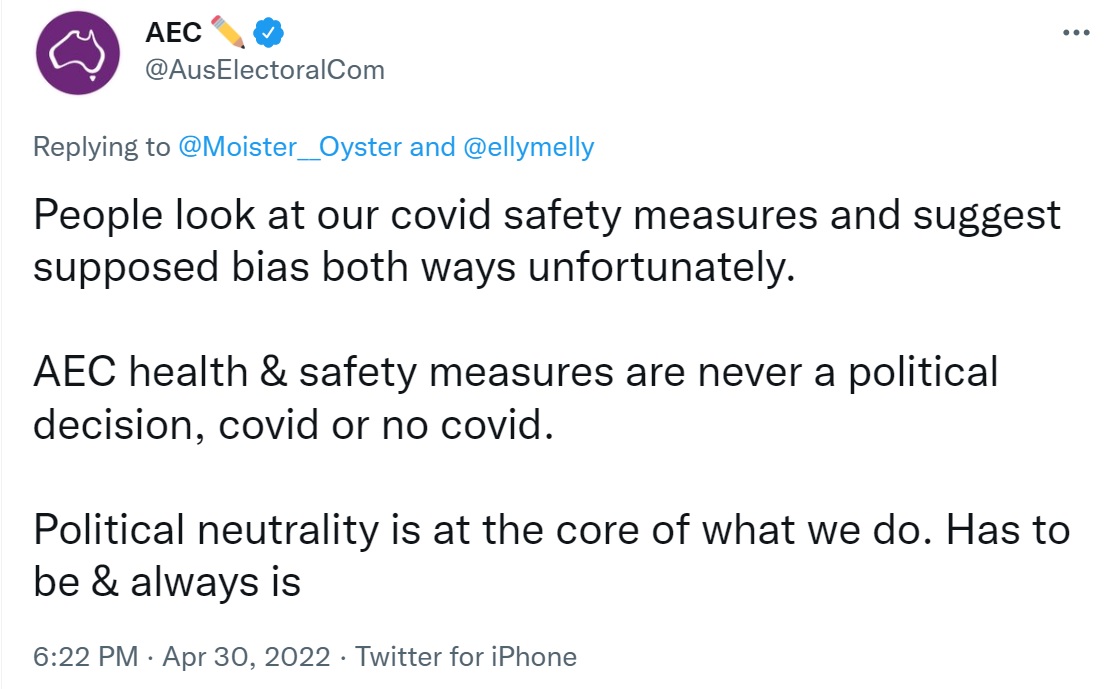Visit the @ellymelly profile mention

[x=527, y=147]
